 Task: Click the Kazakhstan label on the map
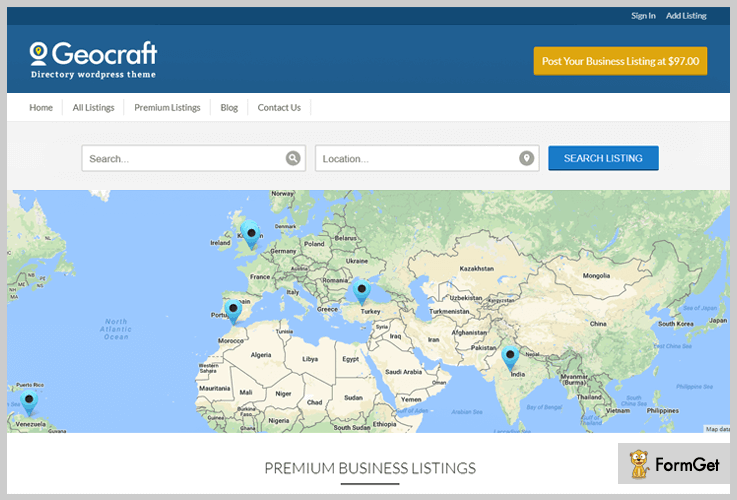(x=477, y=268)
